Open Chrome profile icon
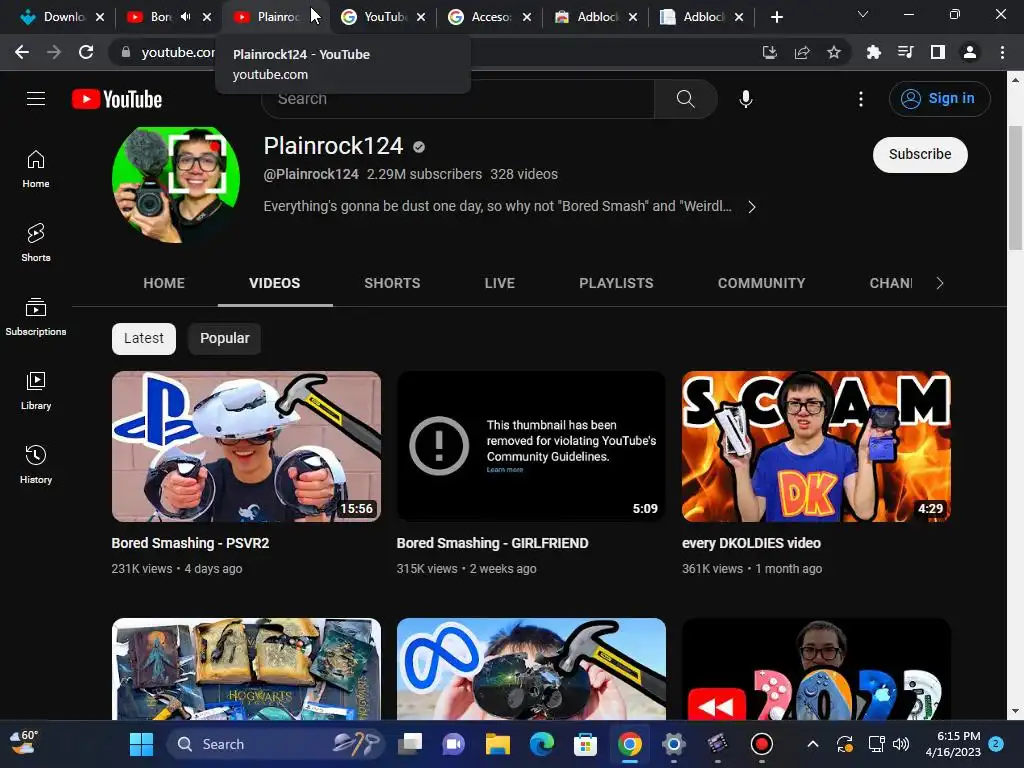The width and height of the screenshot is (1024, 768). [x=970, y=52]
